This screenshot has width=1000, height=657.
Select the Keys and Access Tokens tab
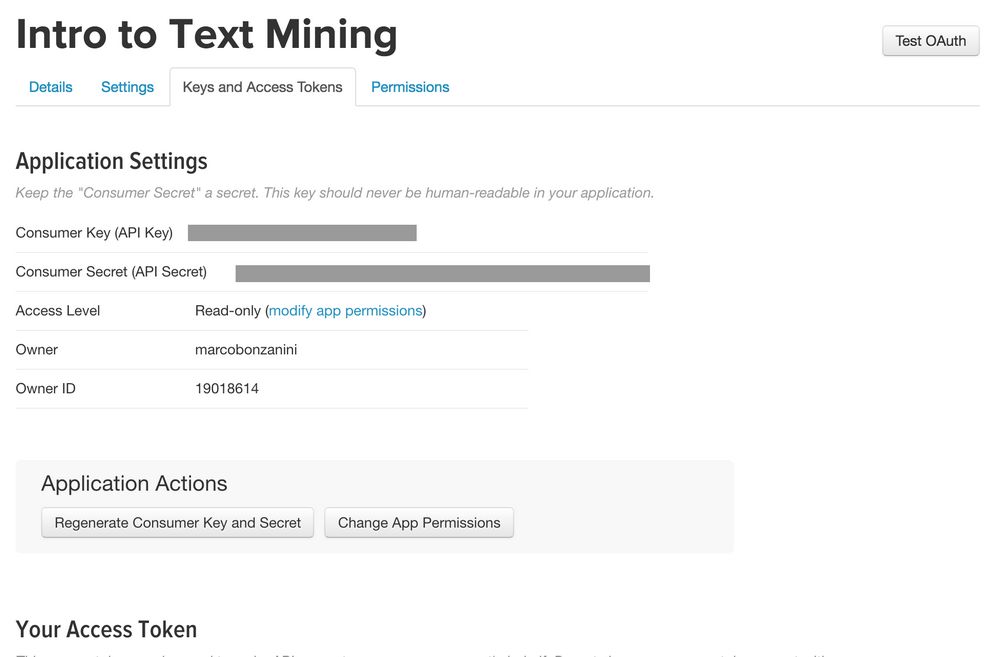click(x=262, y=87)
